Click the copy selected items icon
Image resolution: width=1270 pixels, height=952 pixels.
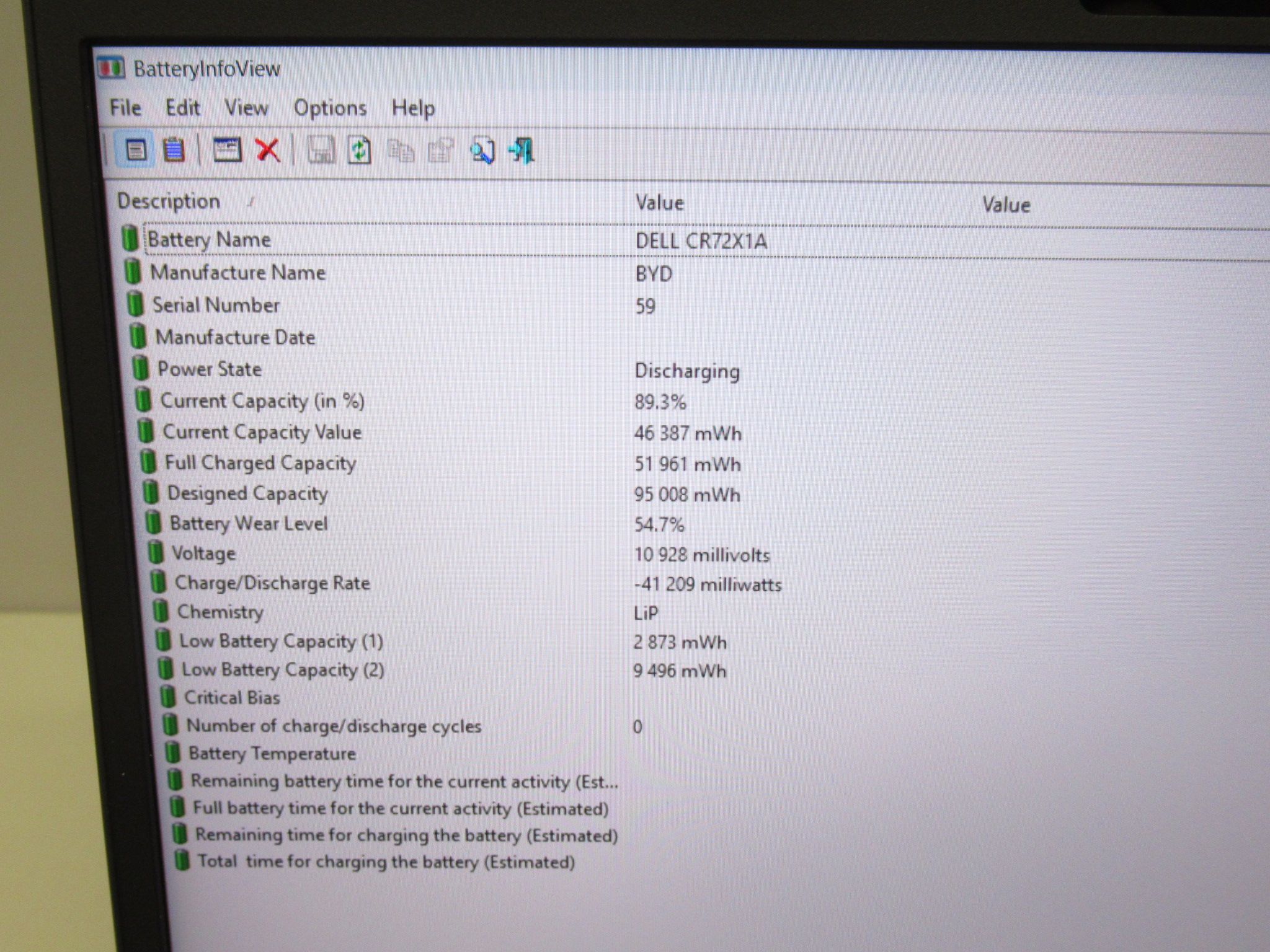(401, 151)
